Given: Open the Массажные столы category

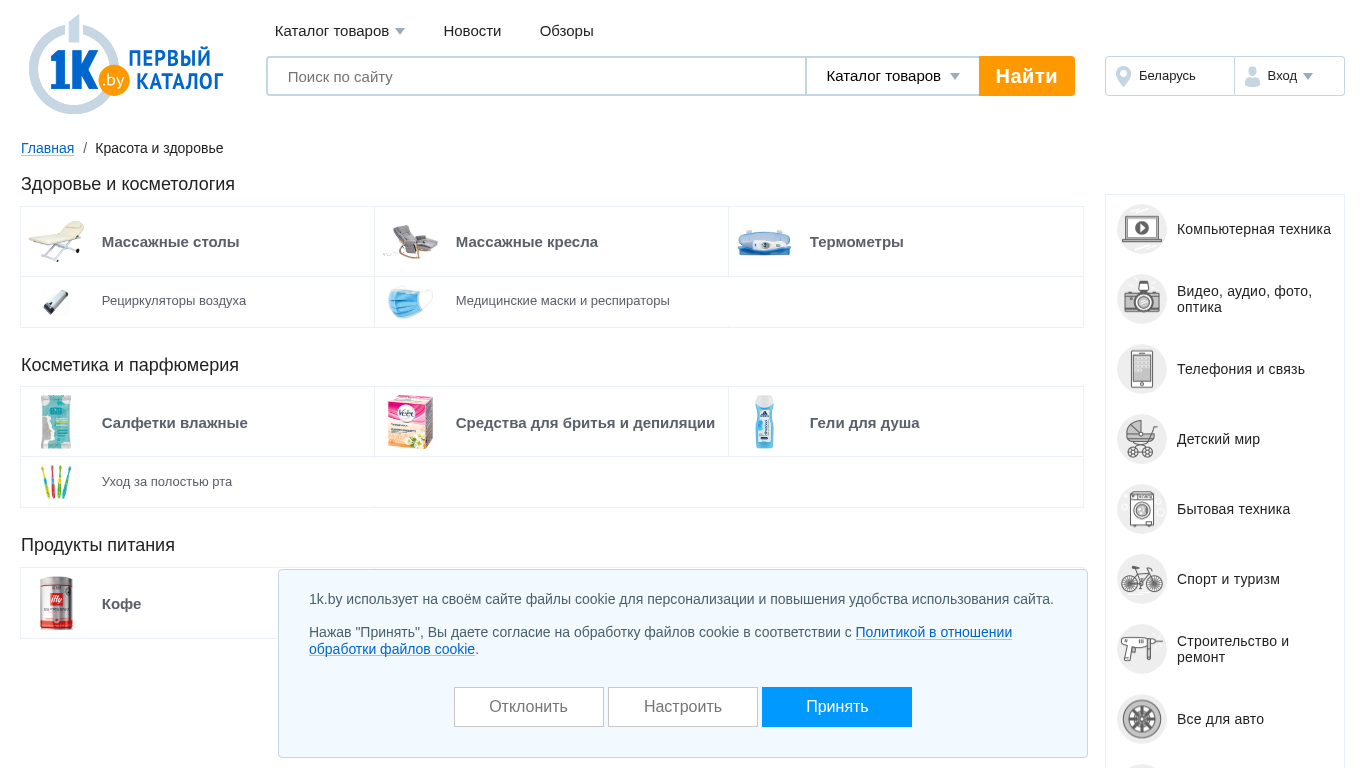Looking at the screenshot, I should pyautogui.click(x=171, y=242).
